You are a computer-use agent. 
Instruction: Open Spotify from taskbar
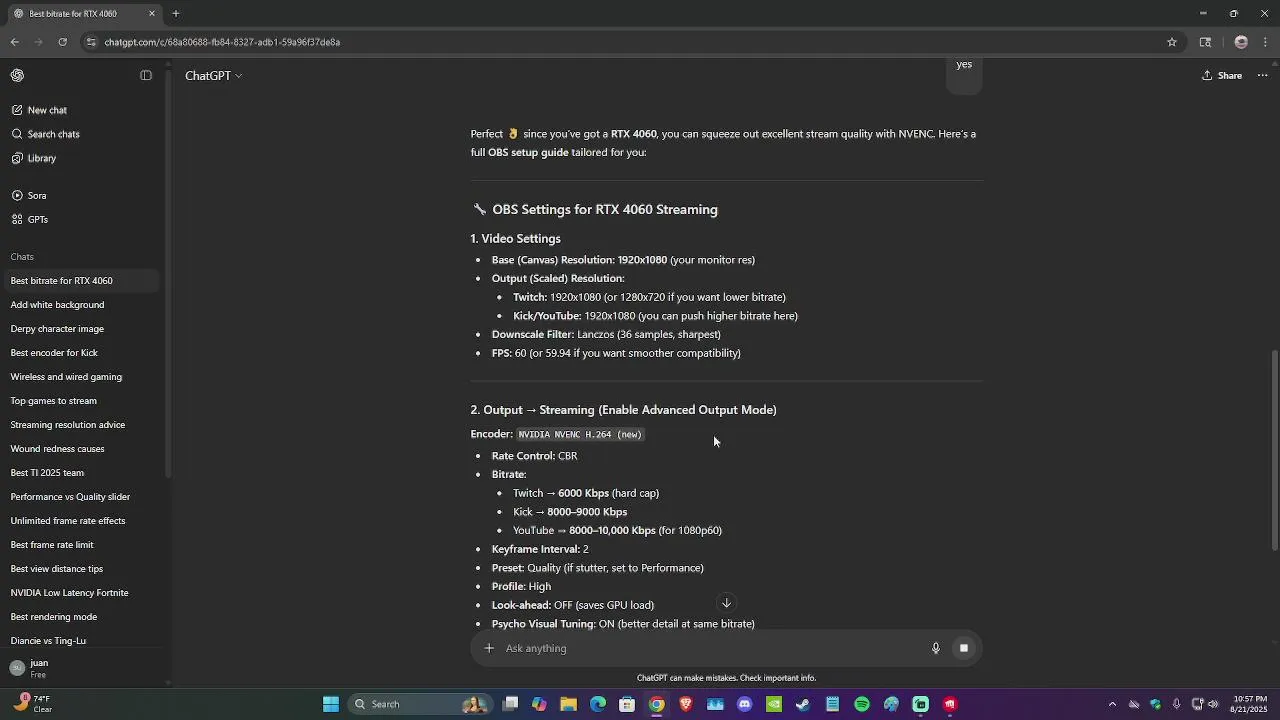(x=862, y=704)
